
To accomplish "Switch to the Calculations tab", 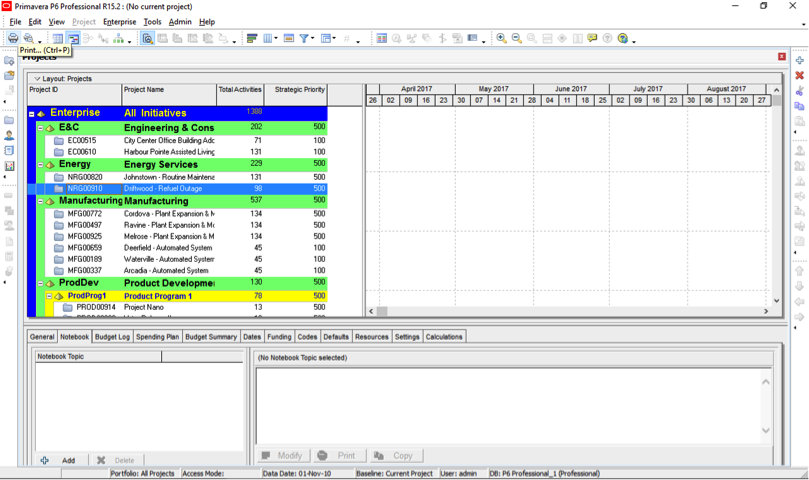I will pyautogui.click(x=444, y=337).
